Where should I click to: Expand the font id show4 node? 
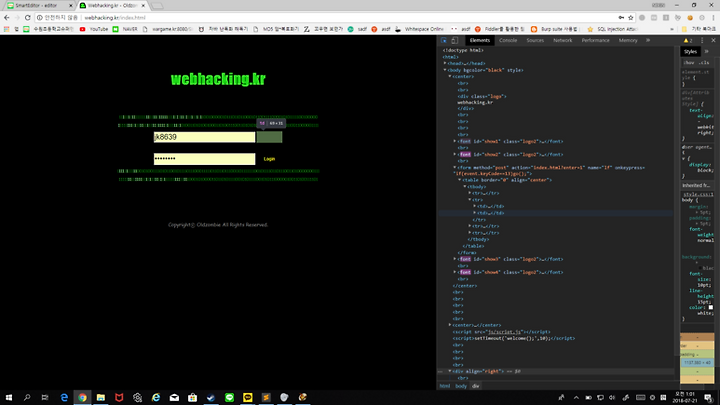(455, 272)
